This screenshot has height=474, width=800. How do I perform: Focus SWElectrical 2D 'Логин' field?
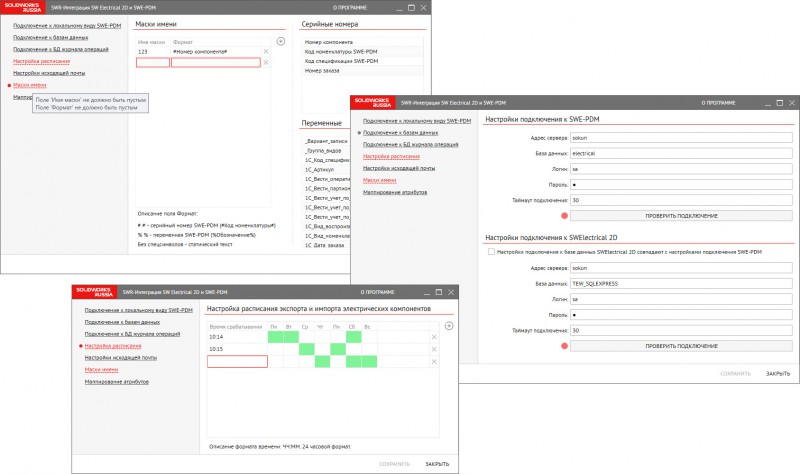coord(681,299)
